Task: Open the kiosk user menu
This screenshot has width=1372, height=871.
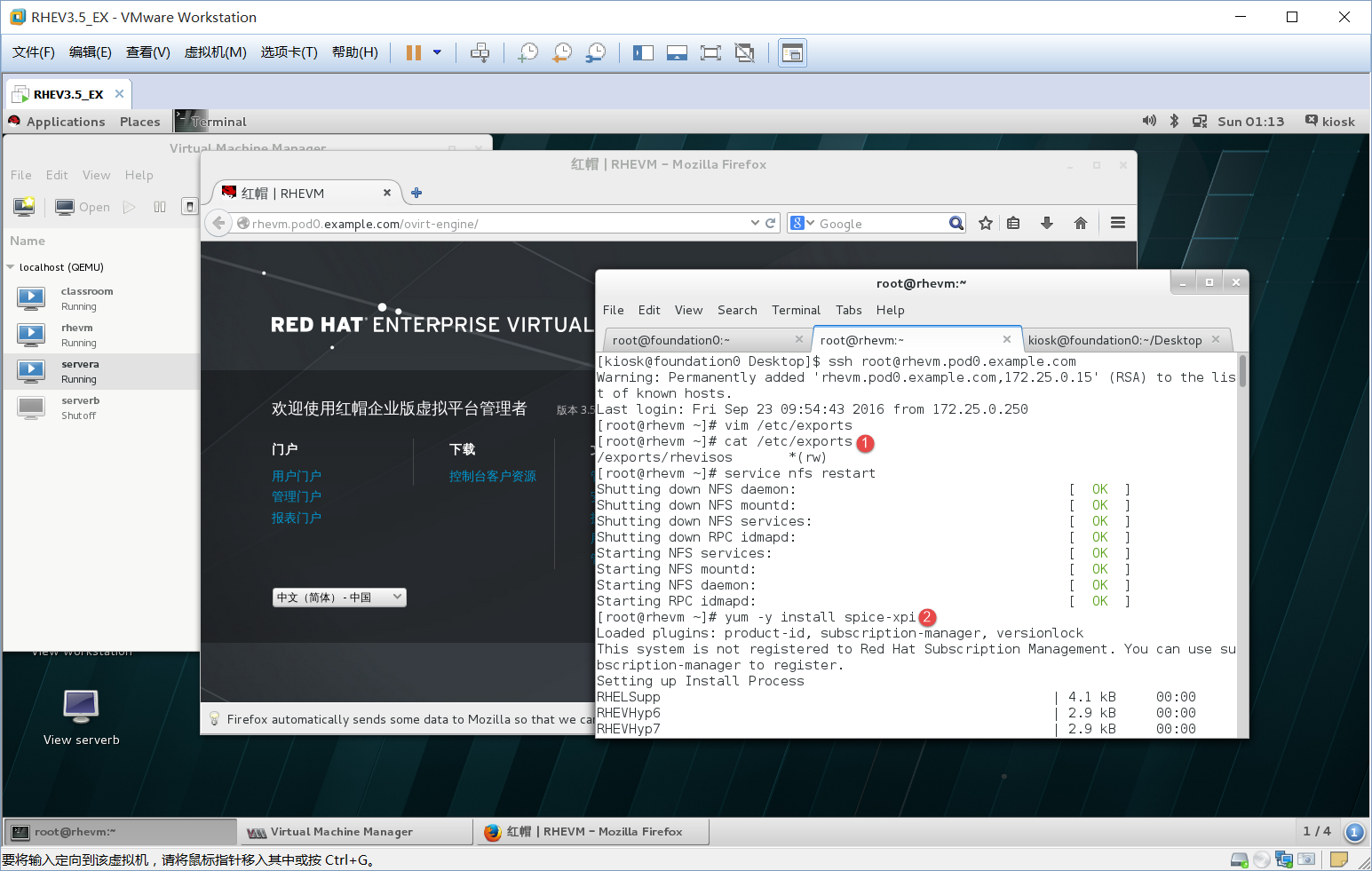Action: [1330, 122]
